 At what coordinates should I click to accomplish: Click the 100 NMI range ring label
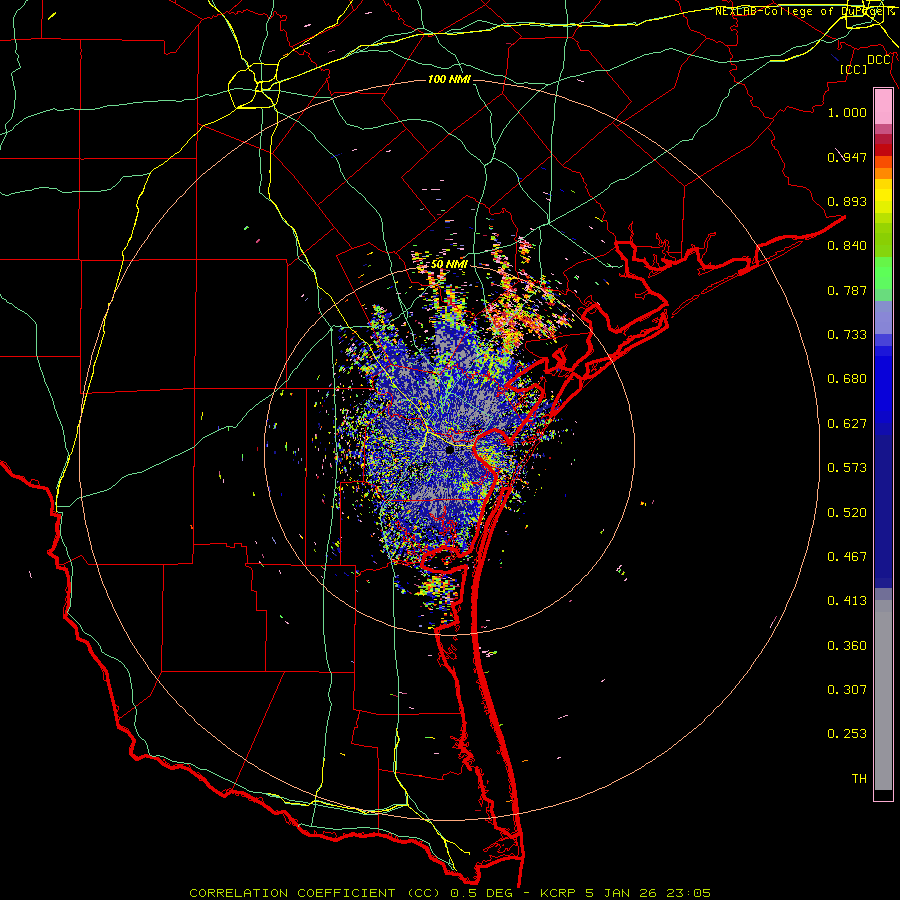[x=449, y=79]
